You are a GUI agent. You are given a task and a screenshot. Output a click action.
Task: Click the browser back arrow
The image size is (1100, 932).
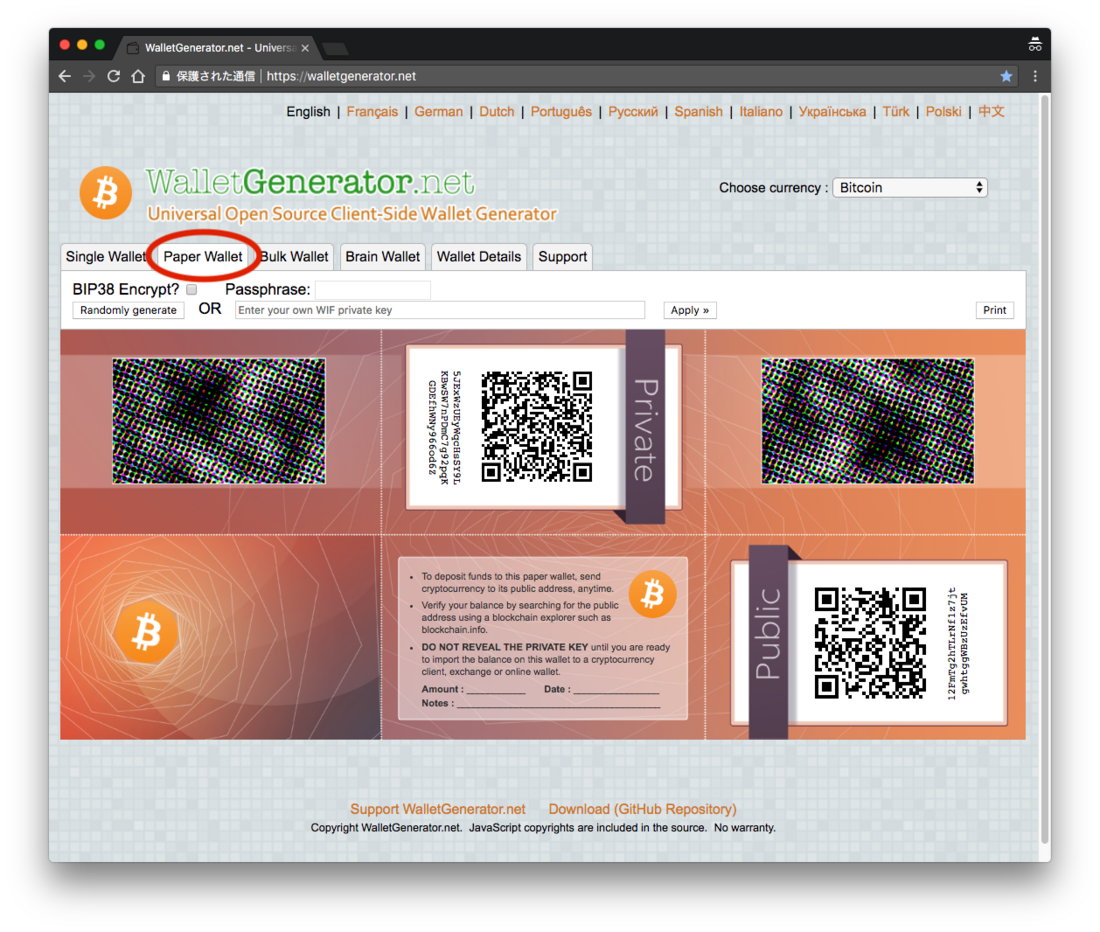point(65,76)
